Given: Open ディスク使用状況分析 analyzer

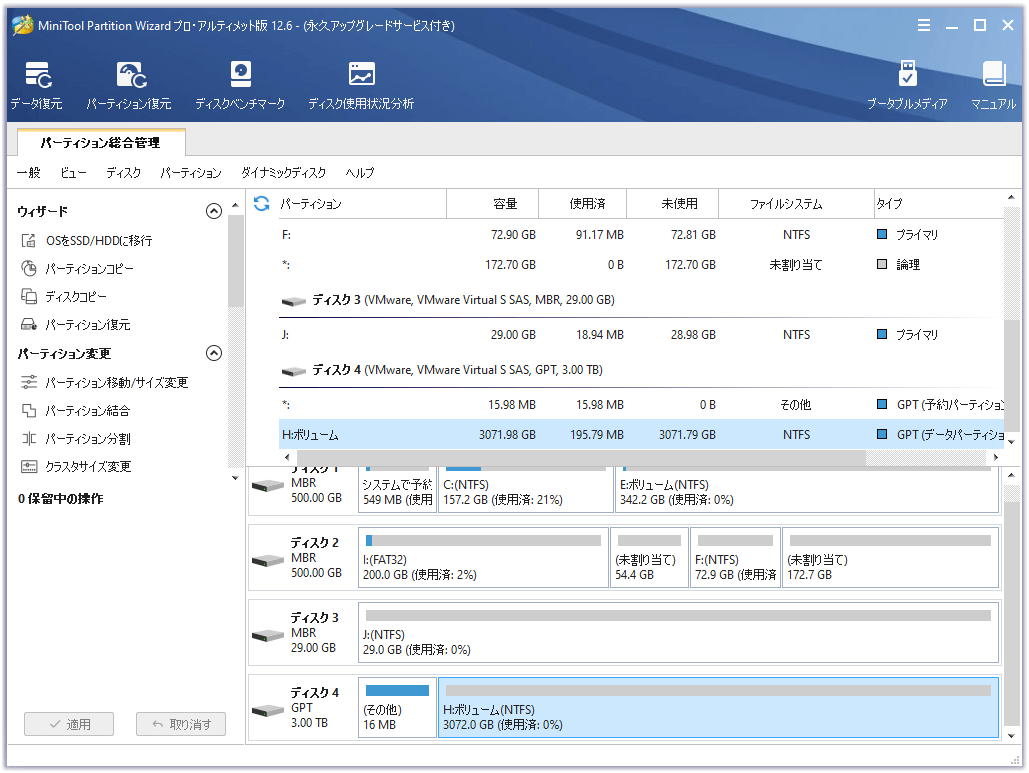Looking at the screenshot, I should point(360,84).
